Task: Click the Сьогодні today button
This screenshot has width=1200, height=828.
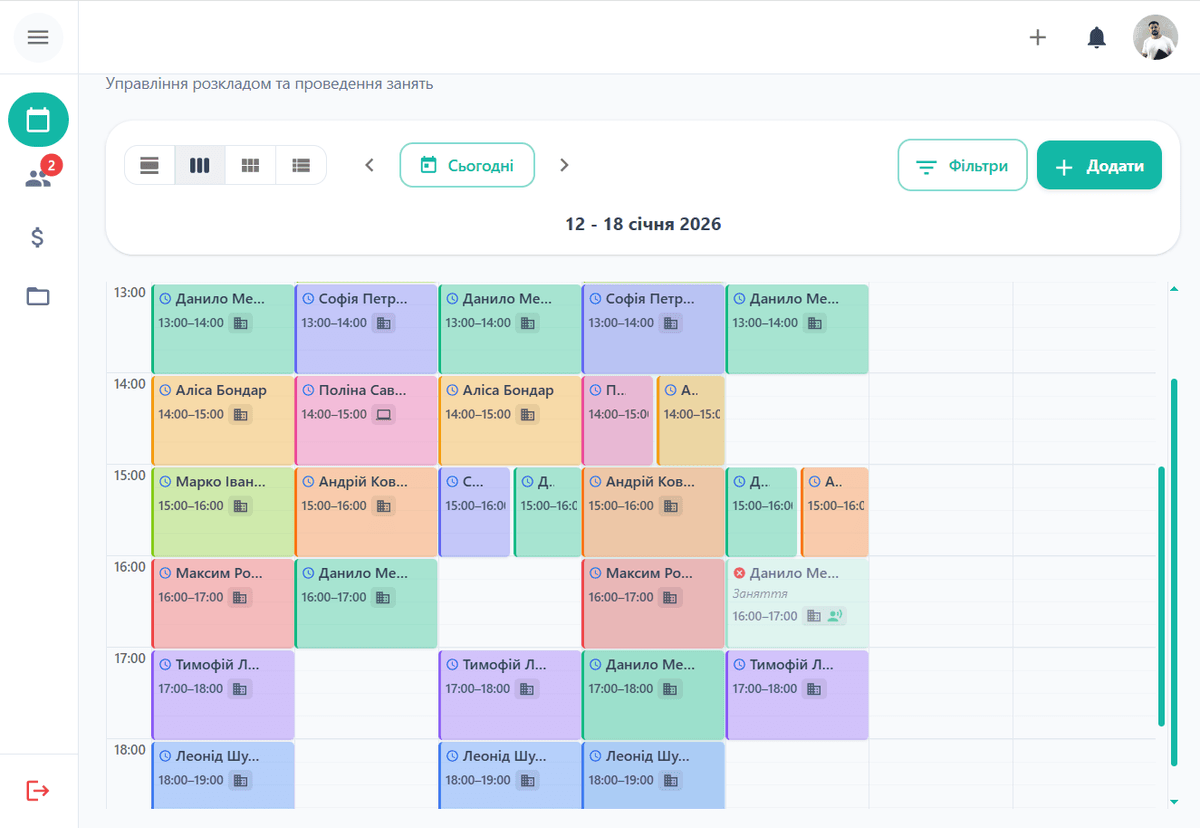Action: 467,166
